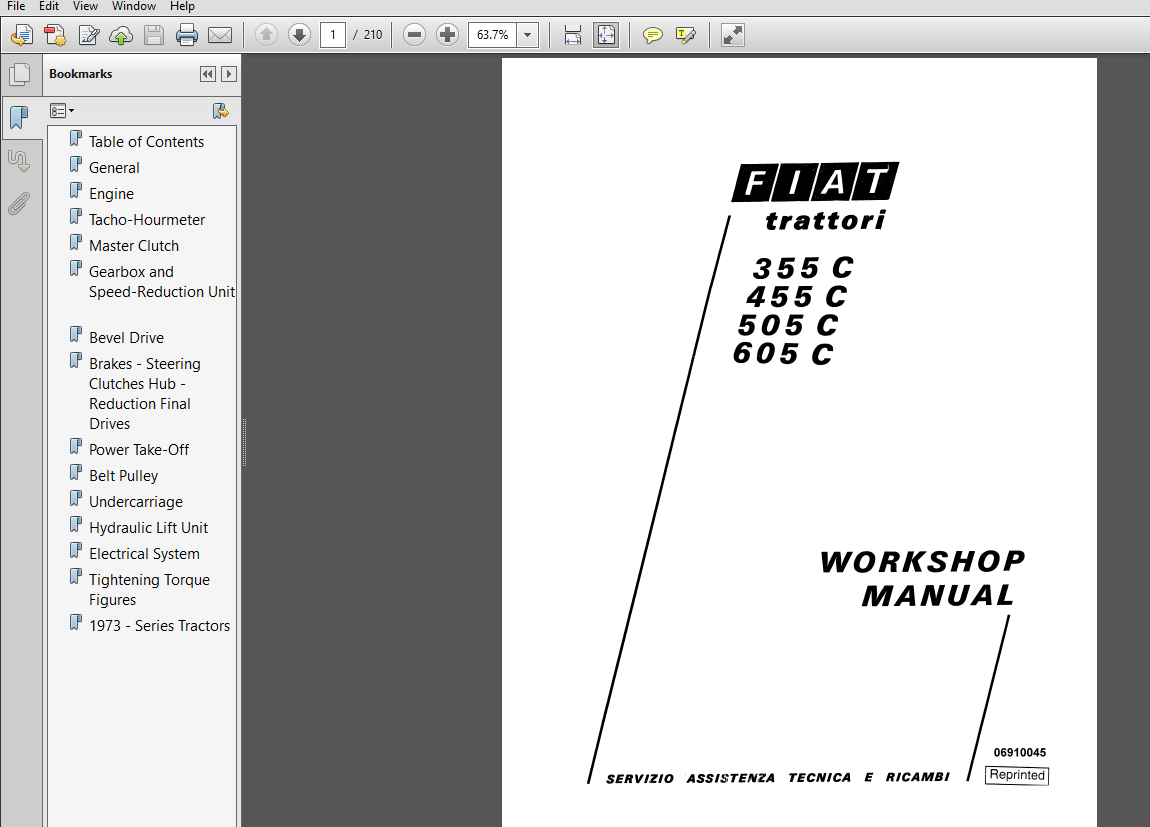1150x827 pixels.
Task: Go to next page with down arrow
Action: click(x=299, y=34)
